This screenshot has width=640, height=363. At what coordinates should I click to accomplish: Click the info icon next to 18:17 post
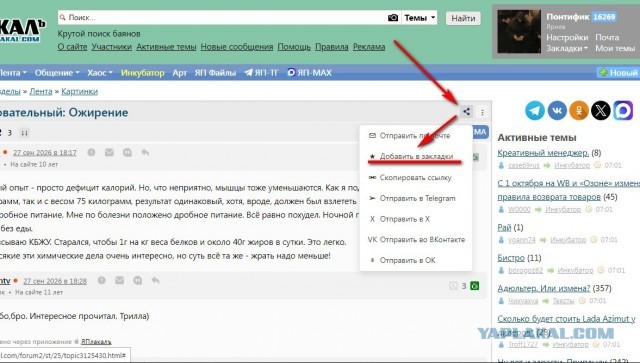[x=91, y=152]
